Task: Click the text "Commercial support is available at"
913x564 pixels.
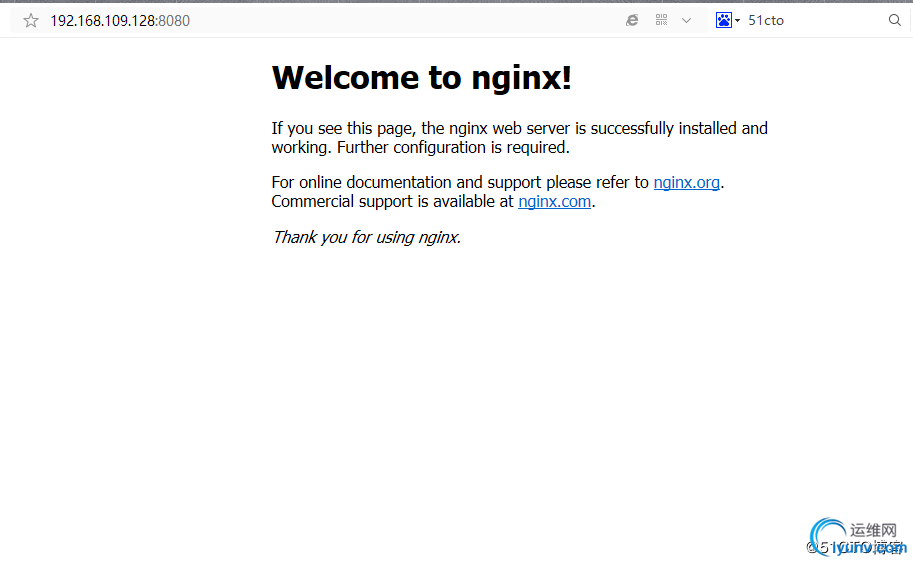Action: pos(392,201)
